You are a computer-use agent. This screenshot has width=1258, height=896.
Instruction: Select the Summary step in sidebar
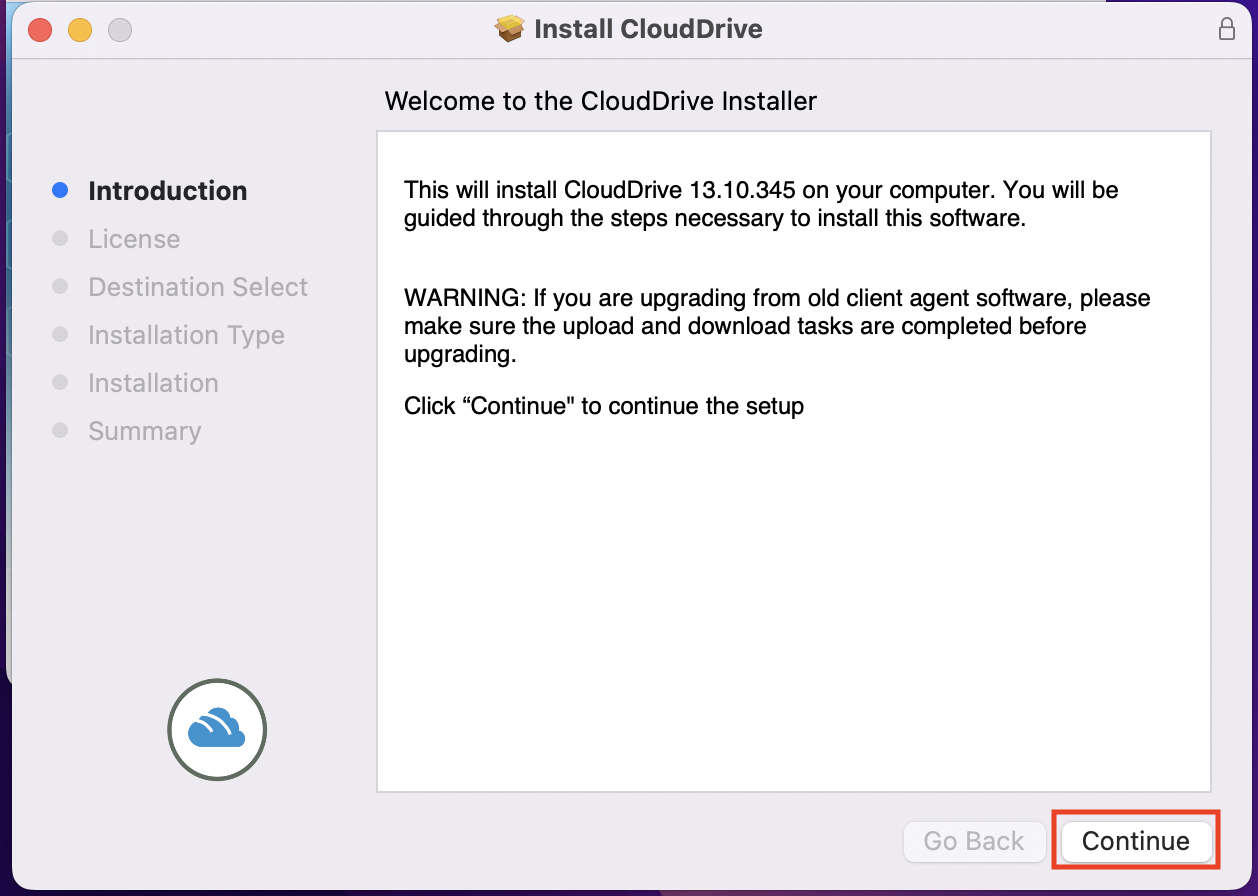[144, 431]
